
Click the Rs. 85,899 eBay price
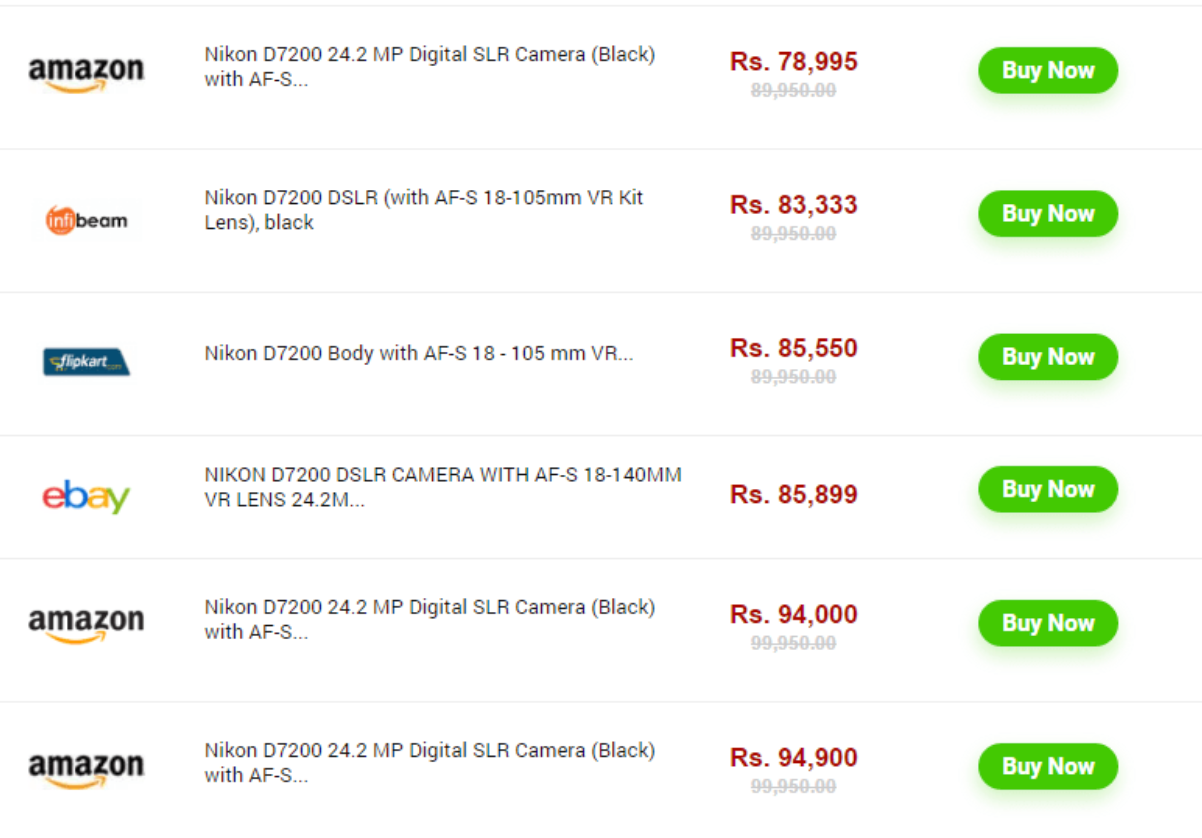coord(793,495)
